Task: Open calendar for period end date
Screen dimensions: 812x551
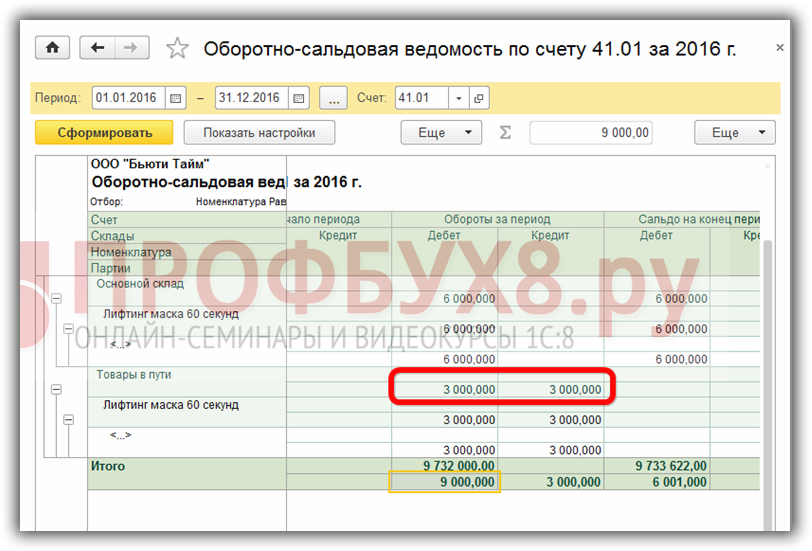Action: [299, 98]
